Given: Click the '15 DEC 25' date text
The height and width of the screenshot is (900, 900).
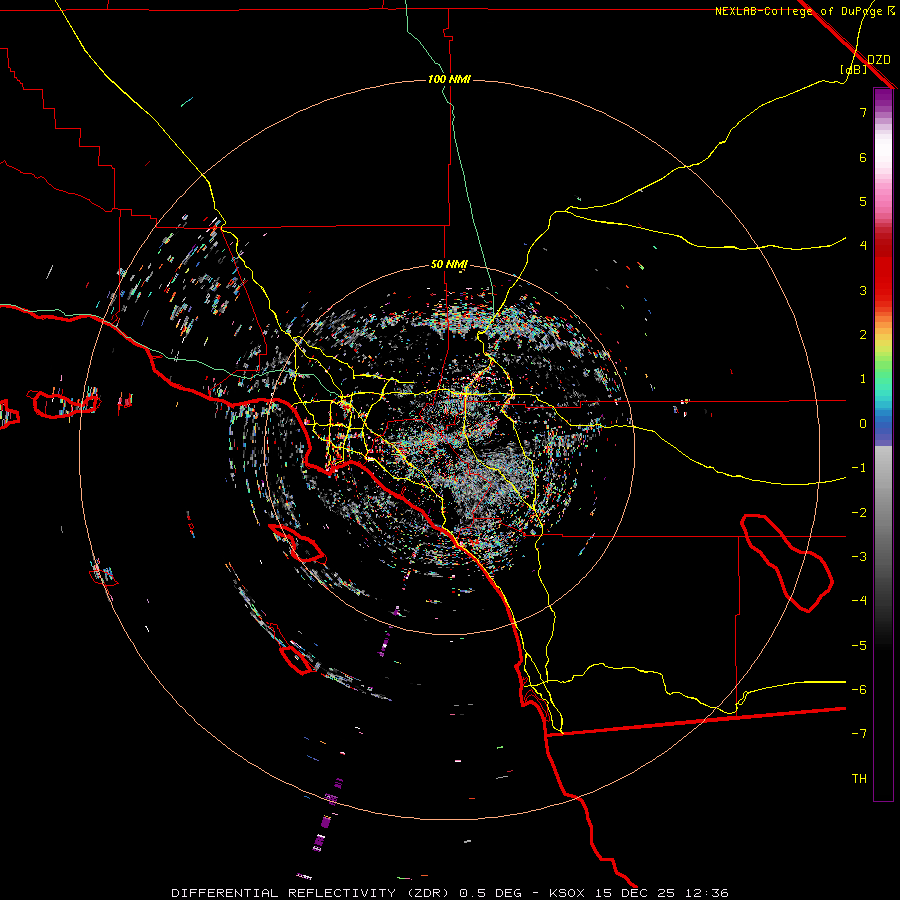Looking at the screenshot, I should [x=636, y=893].
